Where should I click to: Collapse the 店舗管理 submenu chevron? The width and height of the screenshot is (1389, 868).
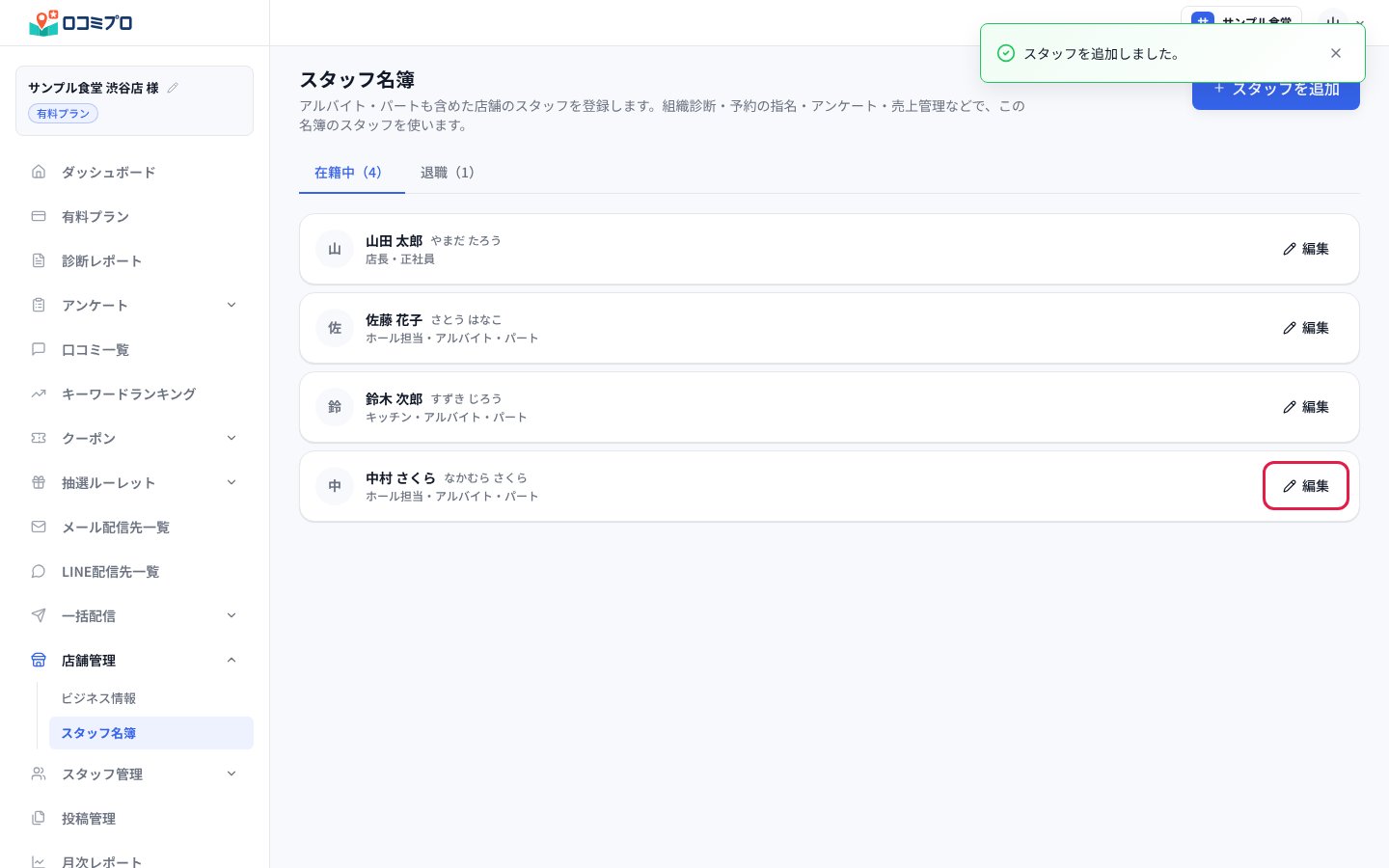click(231, 660)
